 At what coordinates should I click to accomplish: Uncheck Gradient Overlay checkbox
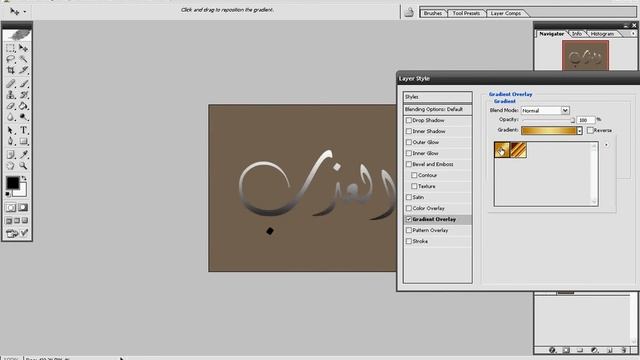click(x=409, y=220)
